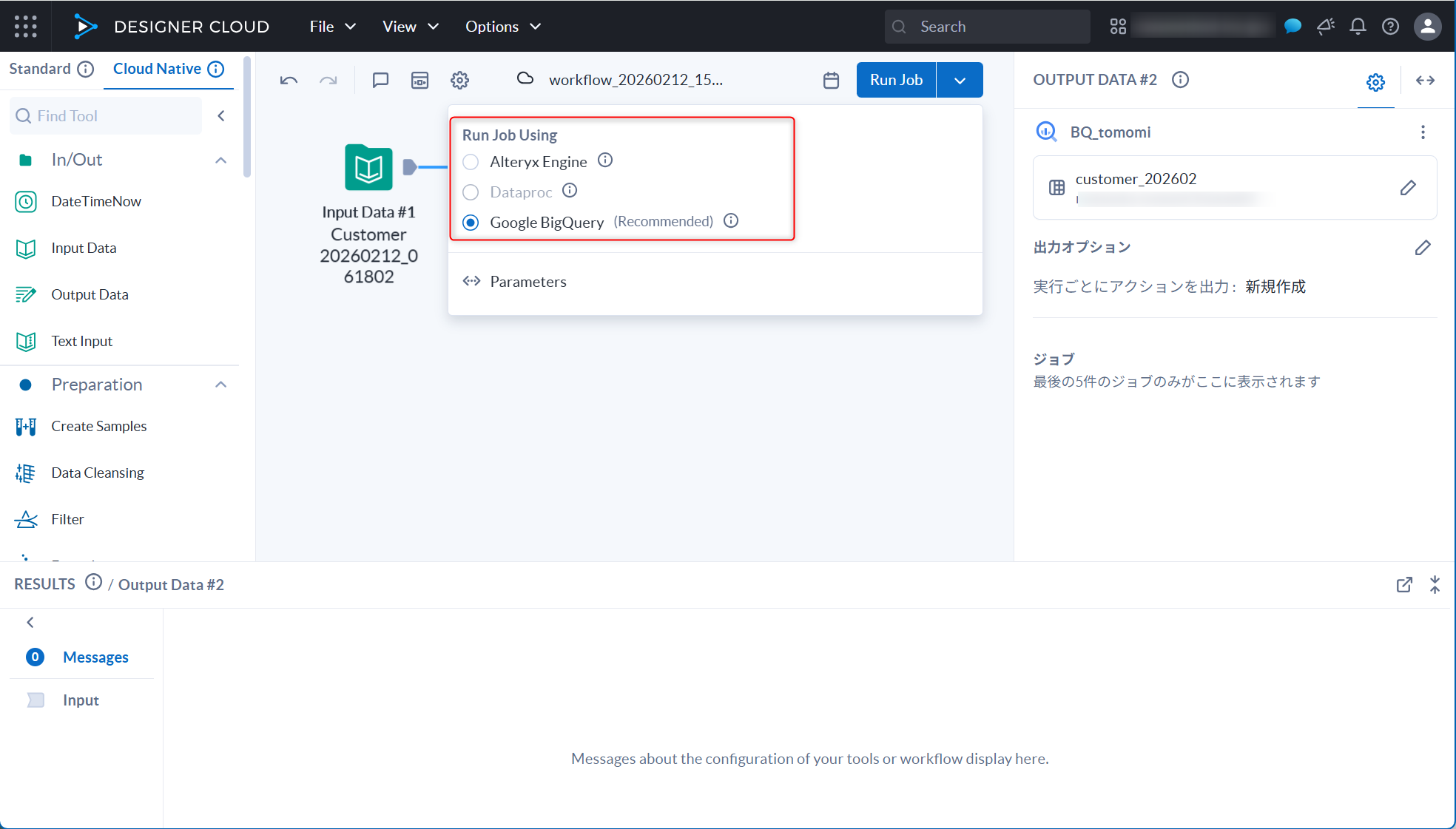Click the Run Job button
The width and height of the screenshot is (1456, 829).
(x=895, y=79)
